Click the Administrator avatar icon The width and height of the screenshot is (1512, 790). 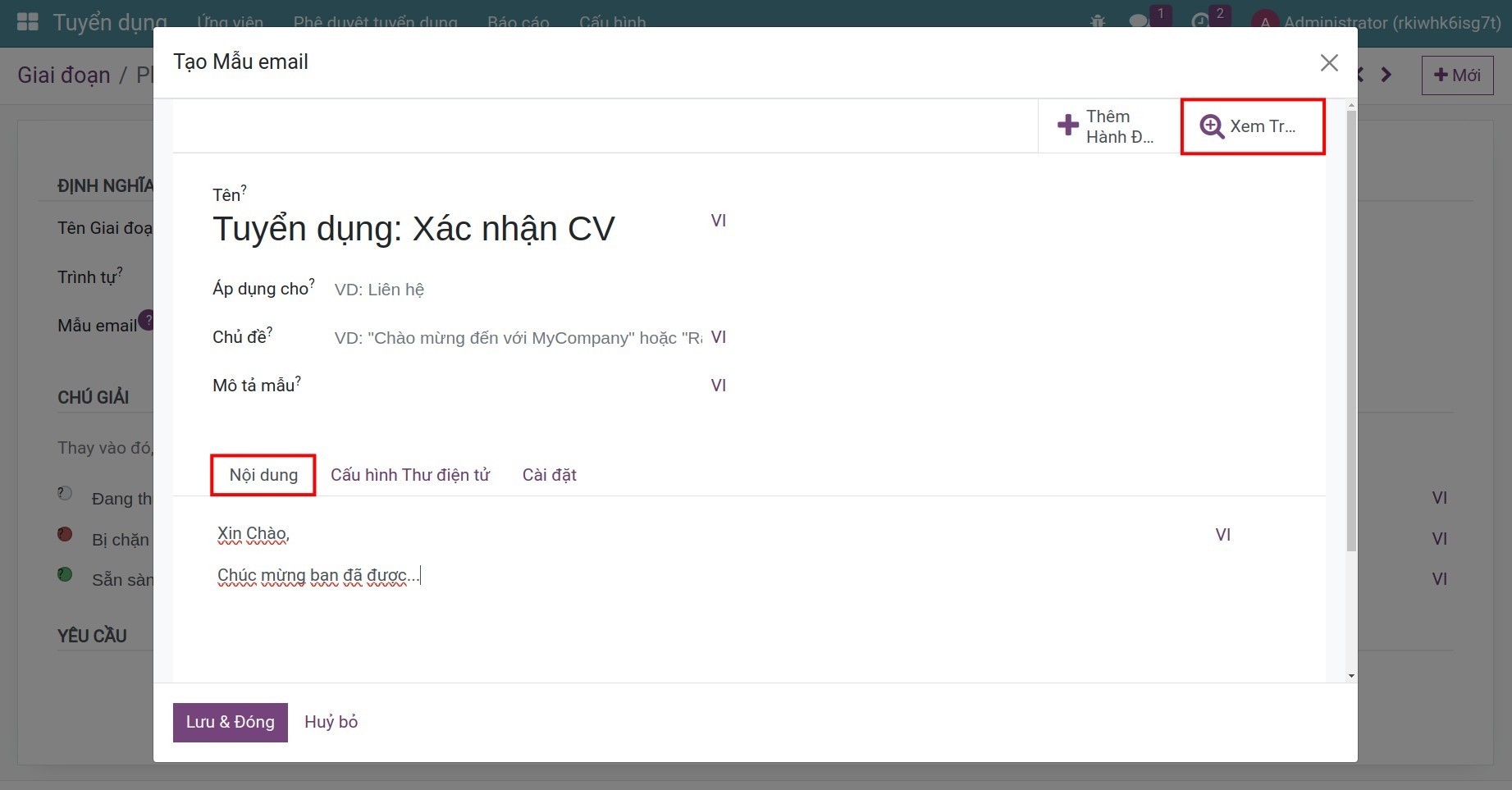tap(1265, 22)
